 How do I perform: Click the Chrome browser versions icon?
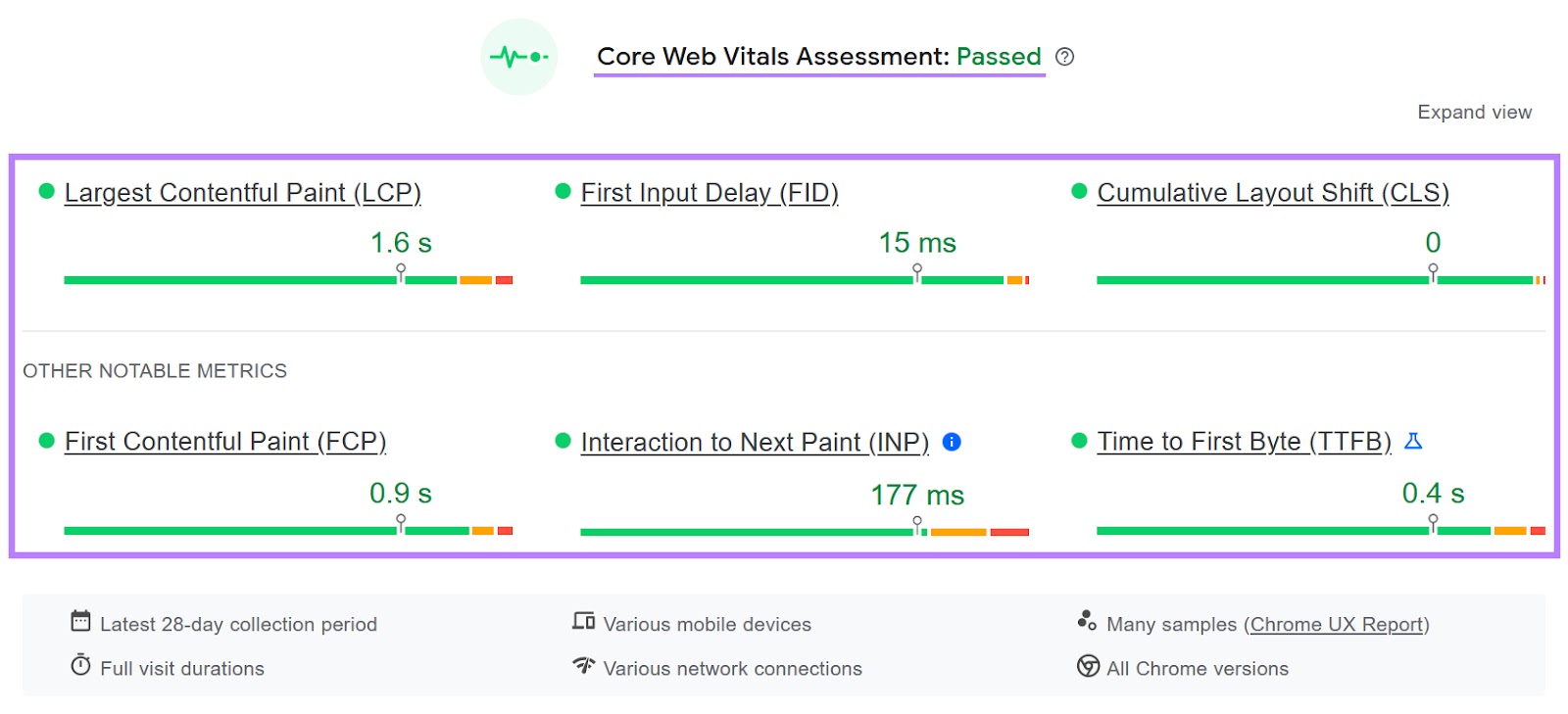[x=1088, y=668]
